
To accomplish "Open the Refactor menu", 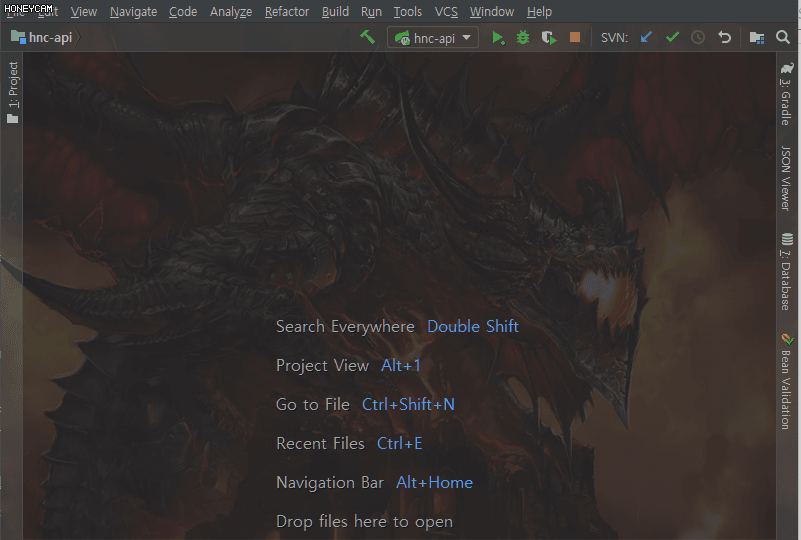I will tap(287, 12).
